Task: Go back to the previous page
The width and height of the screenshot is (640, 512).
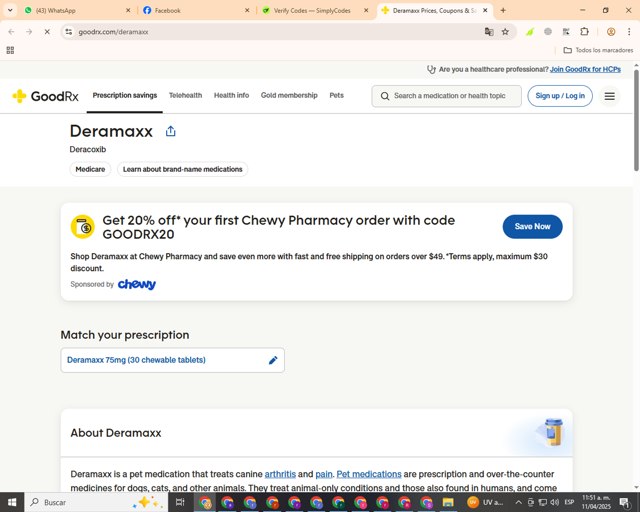Action: (11, 31)
